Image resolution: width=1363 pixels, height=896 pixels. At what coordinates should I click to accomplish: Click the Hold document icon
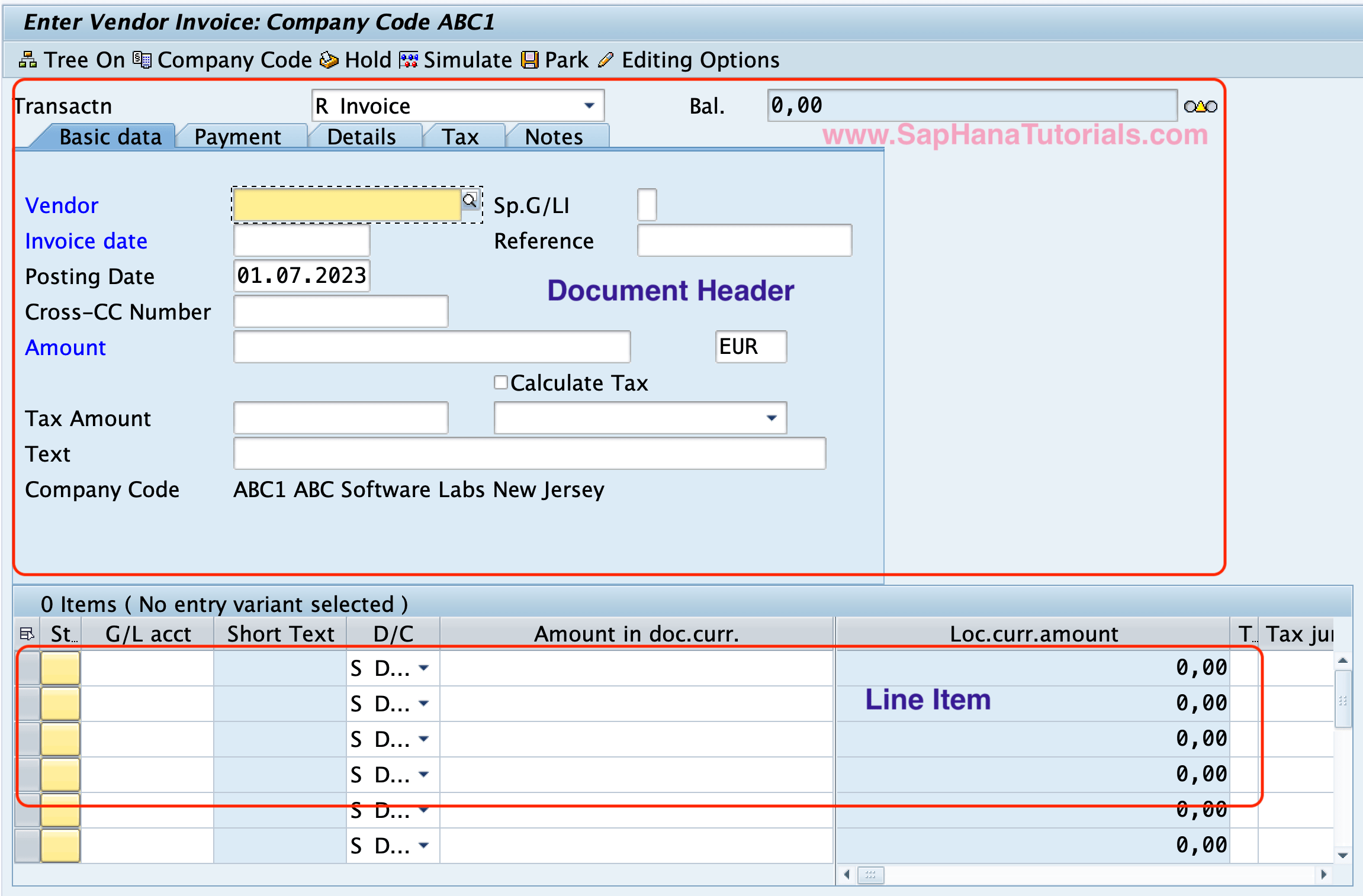click(329, 59)
